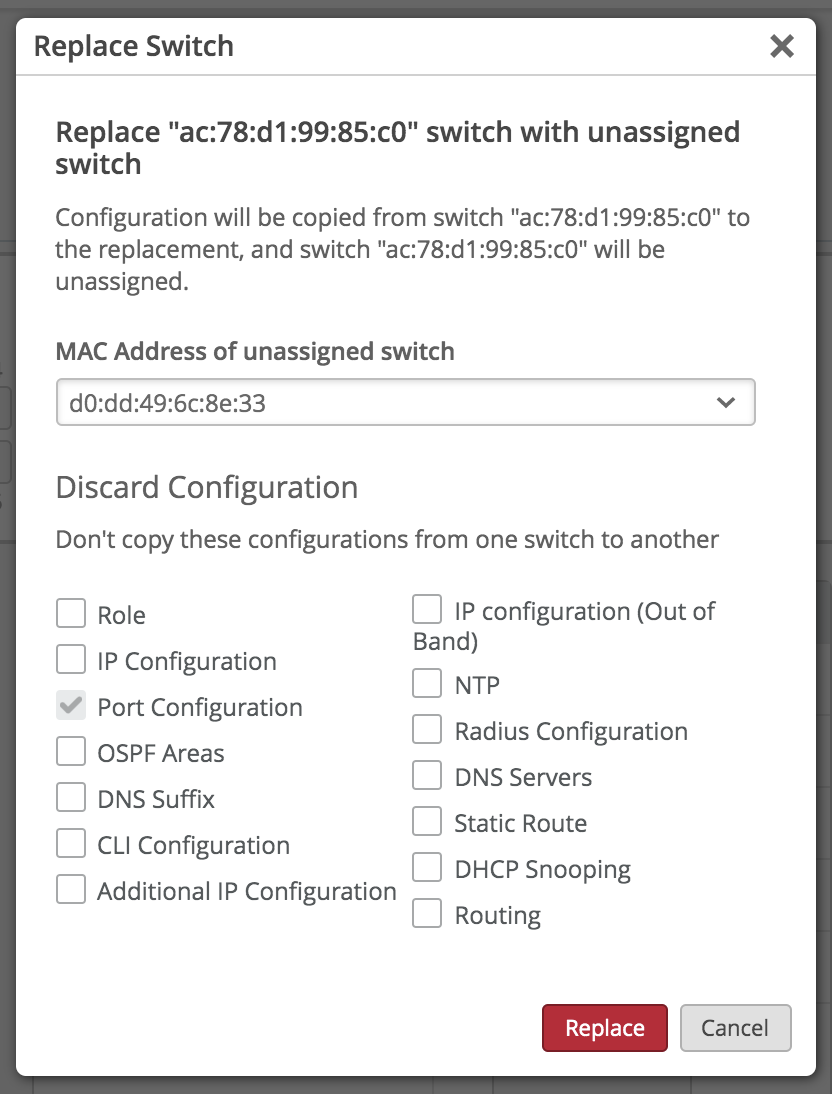Check the DNS Servers option
Screen dimensions: 832x1094
click(428, 775)
